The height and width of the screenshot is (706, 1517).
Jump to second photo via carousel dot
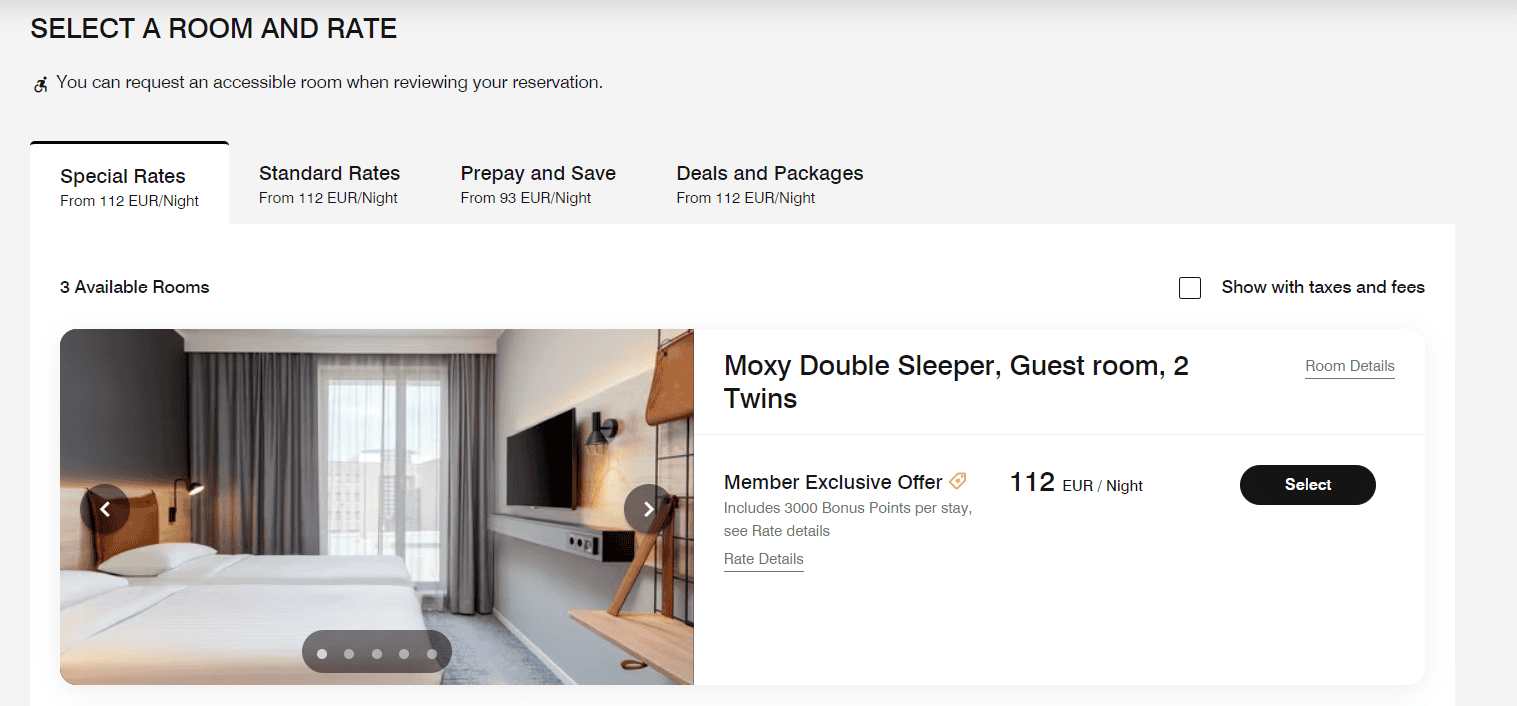349,654
